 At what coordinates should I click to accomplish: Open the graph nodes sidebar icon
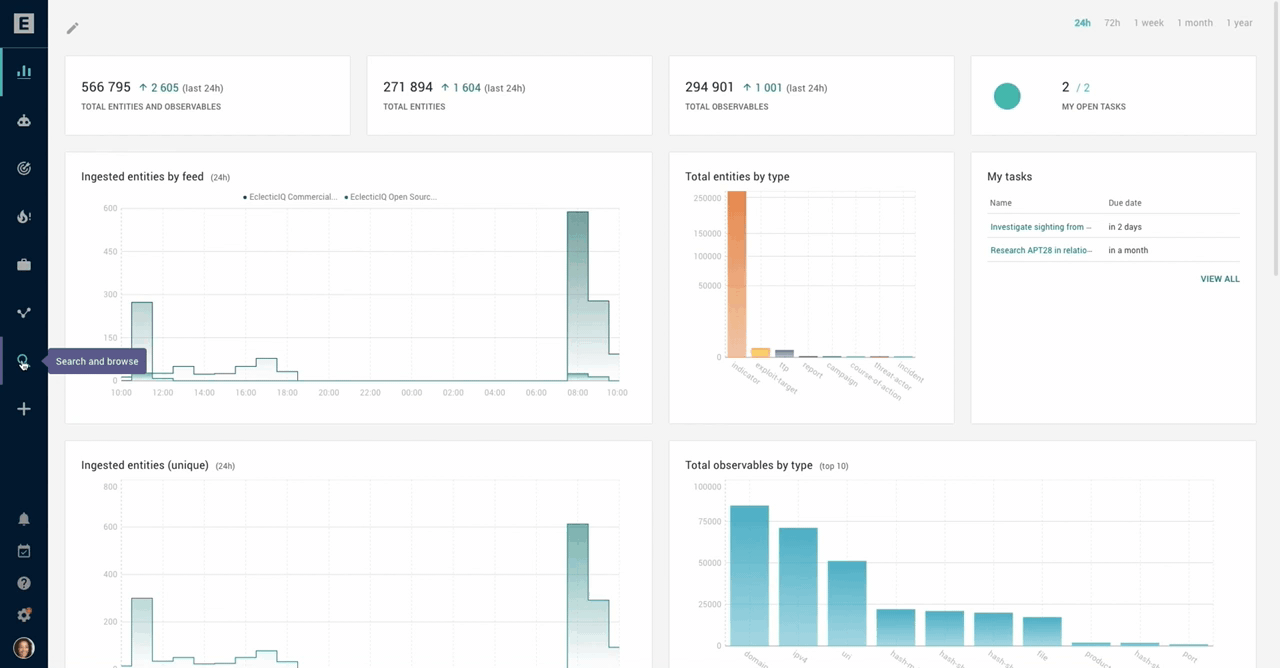click(x=24, y=313)
